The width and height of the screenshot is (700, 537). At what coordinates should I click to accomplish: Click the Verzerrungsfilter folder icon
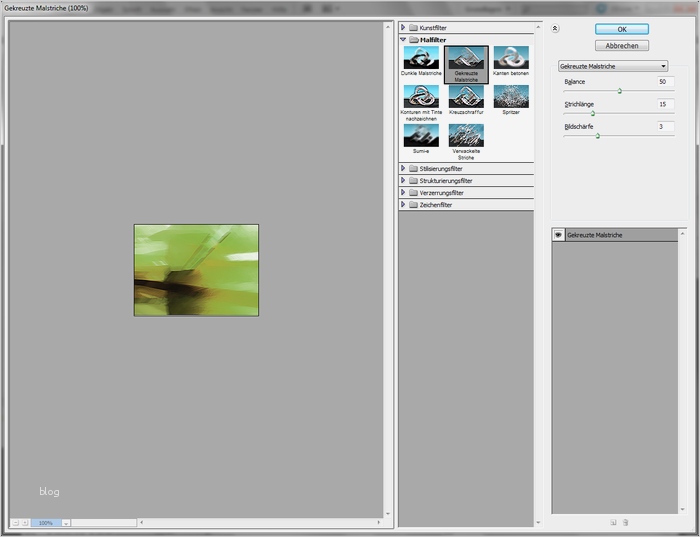[413, 193]
